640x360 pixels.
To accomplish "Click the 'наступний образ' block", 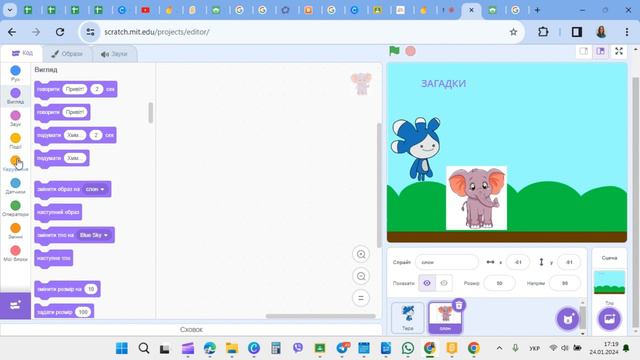I will 58,212.
